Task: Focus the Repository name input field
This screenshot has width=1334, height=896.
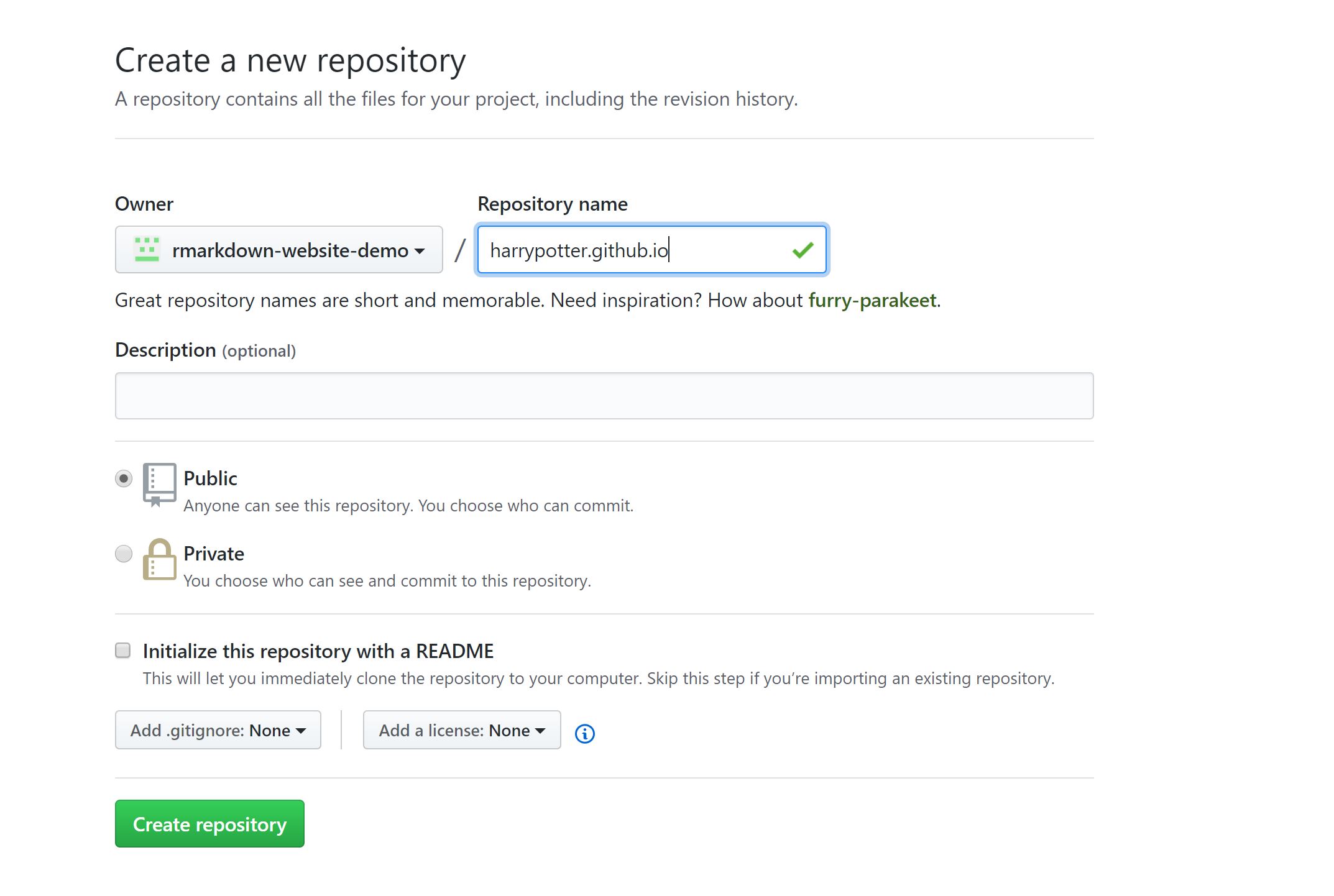Action: (651, 250)
